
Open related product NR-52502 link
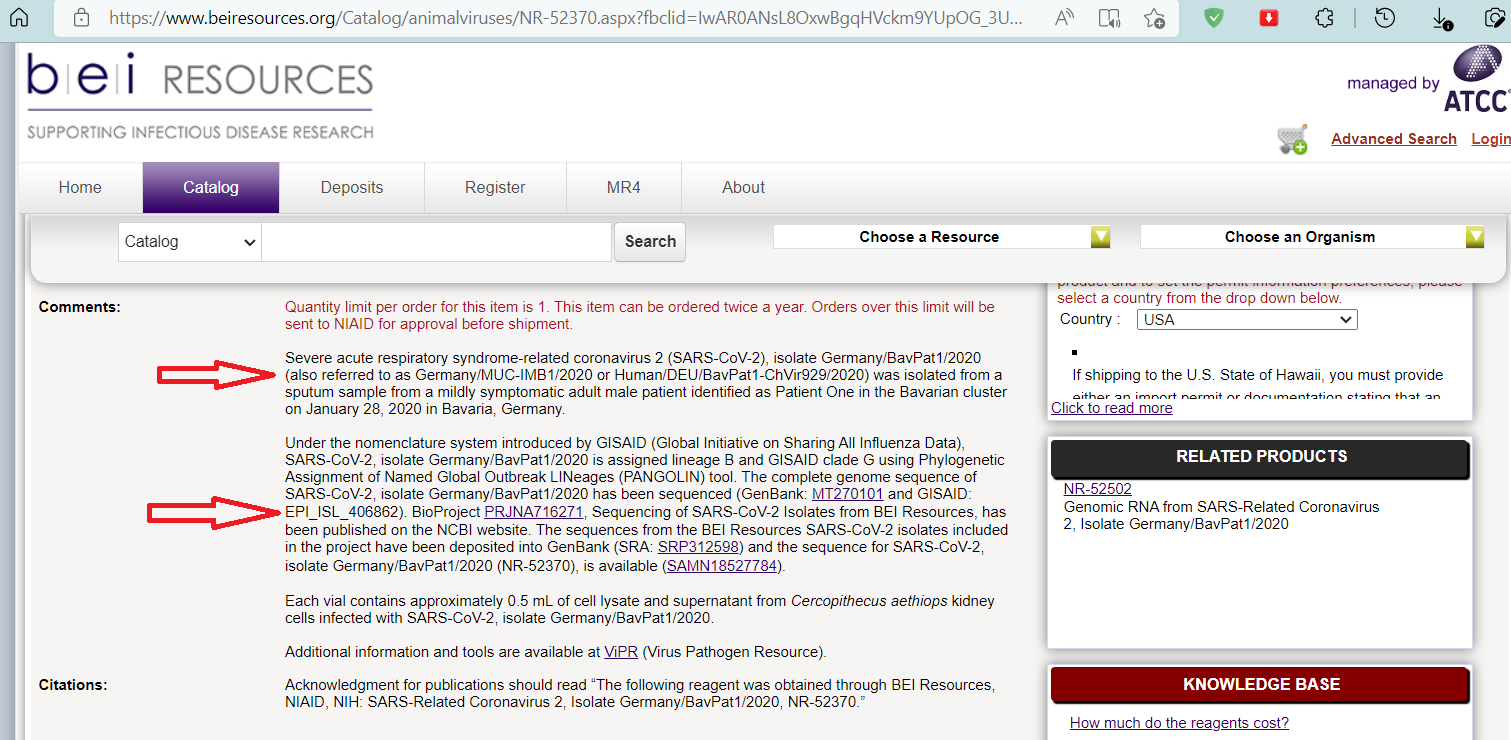click(x=1097, y=489)
